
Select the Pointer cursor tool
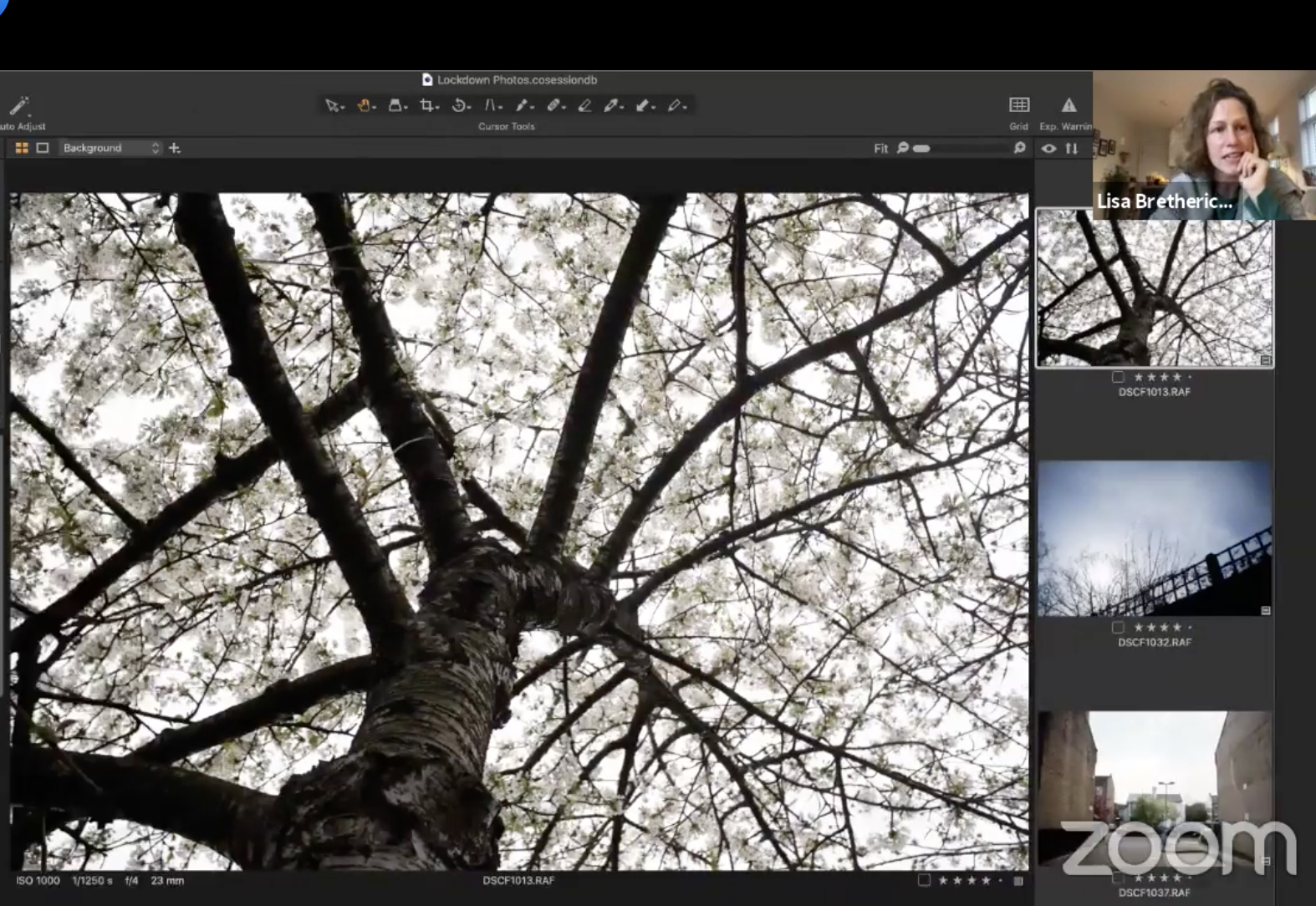point(333,105)
